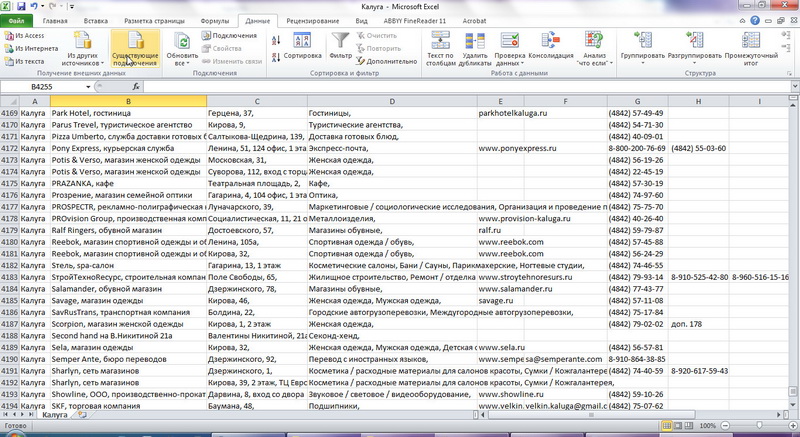Screen dimensions: 800x437
Task: Open the Undo history dropdown arrow
Action: 43,7
